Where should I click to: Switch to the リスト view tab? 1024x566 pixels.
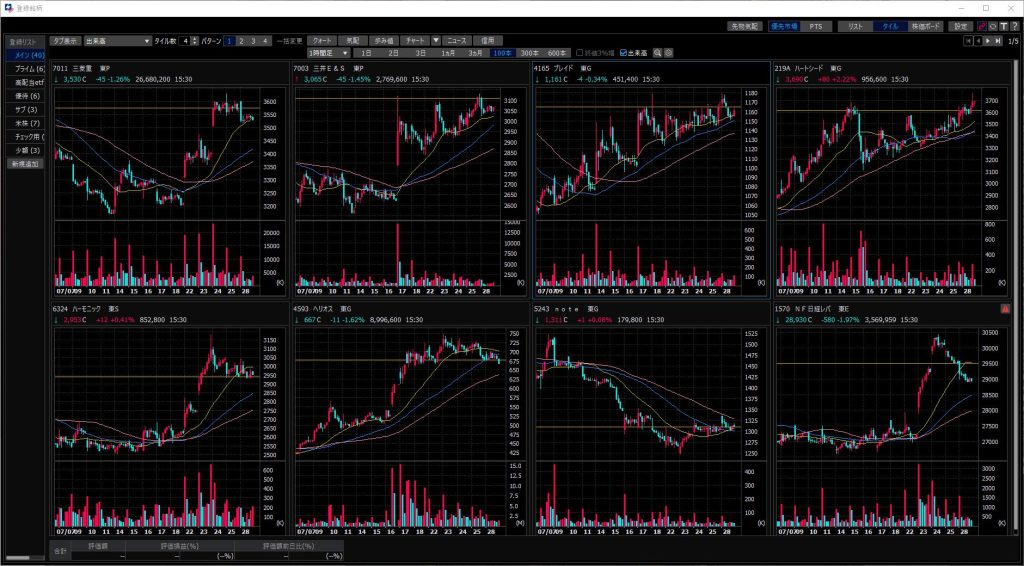855,26
